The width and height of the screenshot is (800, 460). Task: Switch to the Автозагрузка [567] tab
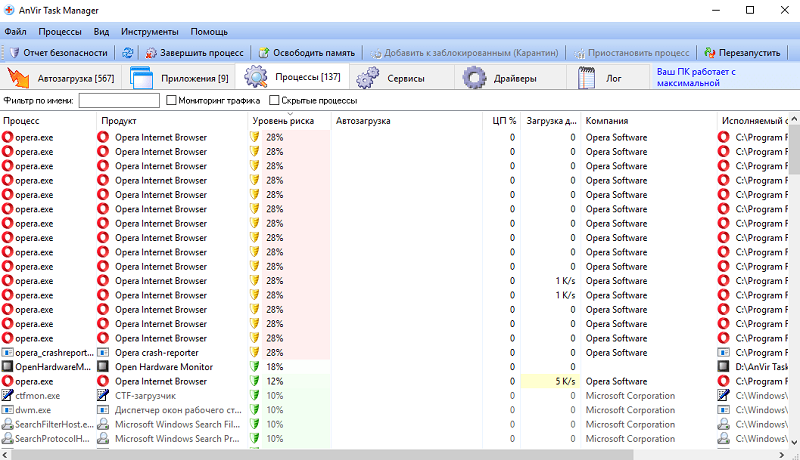tap(61, 78)
